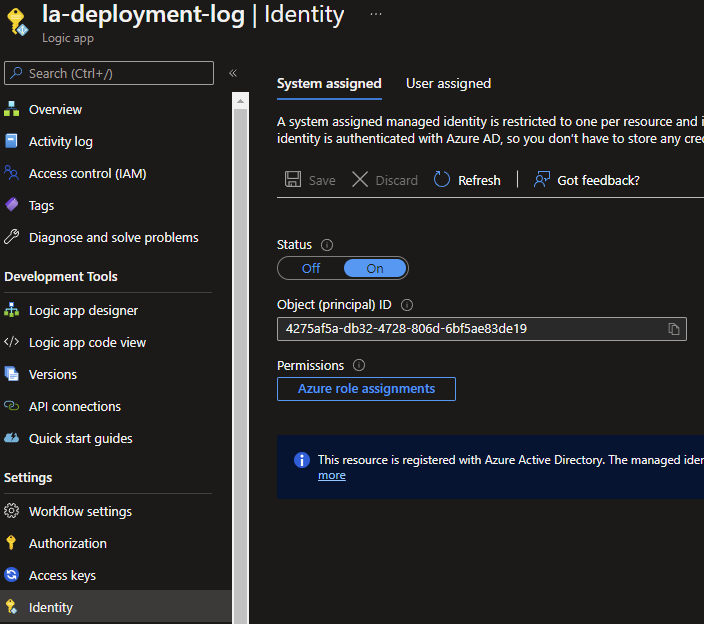Image resolution: width=704 pixels, height=624 pixels.
Task: Click the 'Development Tools' section heading
Action: [61, 276]
